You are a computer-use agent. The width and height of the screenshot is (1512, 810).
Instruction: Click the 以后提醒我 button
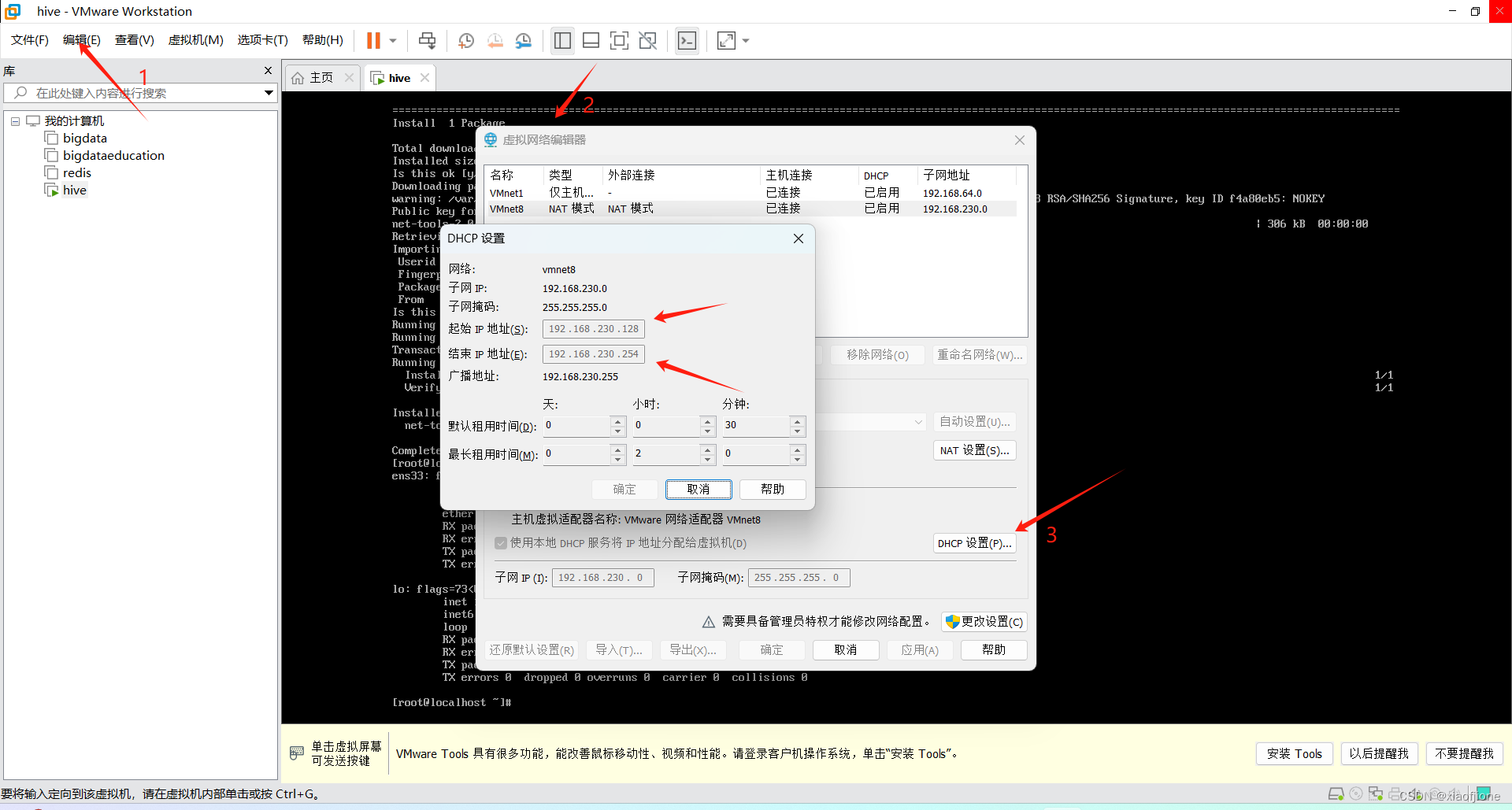[1379, 753]
